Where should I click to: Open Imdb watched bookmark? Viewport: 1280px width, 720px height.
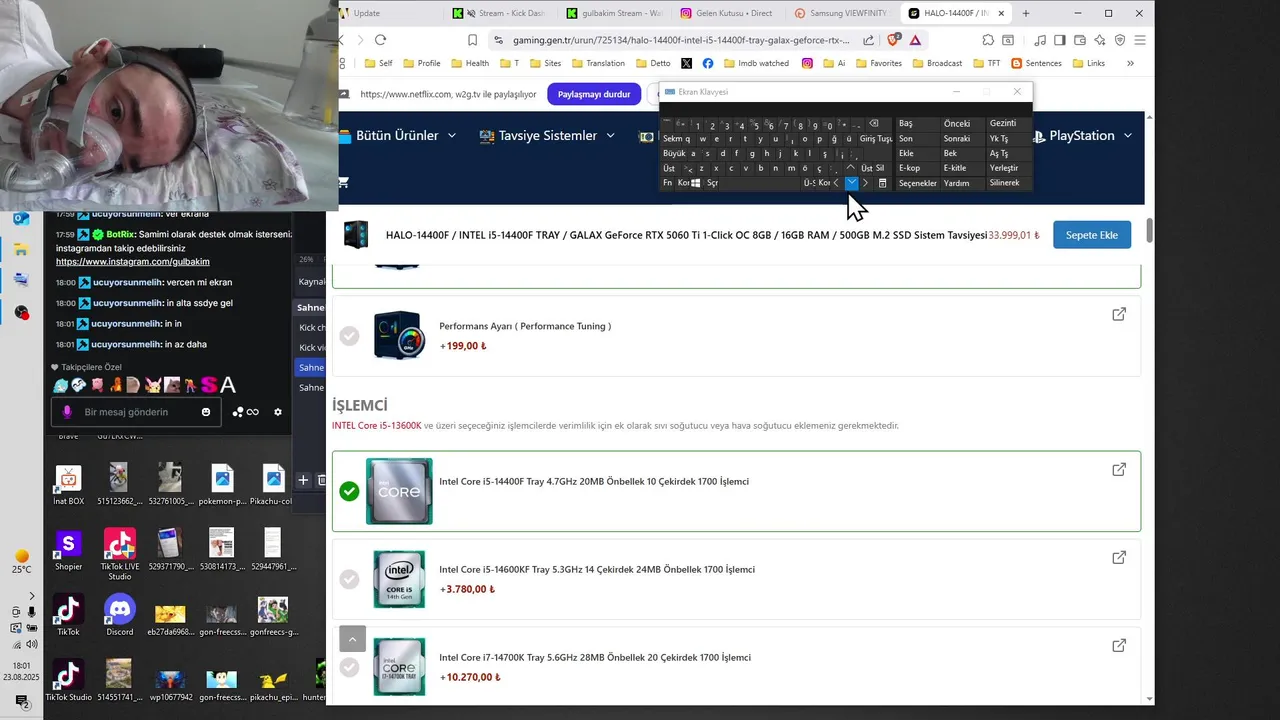tap(755, 63)
